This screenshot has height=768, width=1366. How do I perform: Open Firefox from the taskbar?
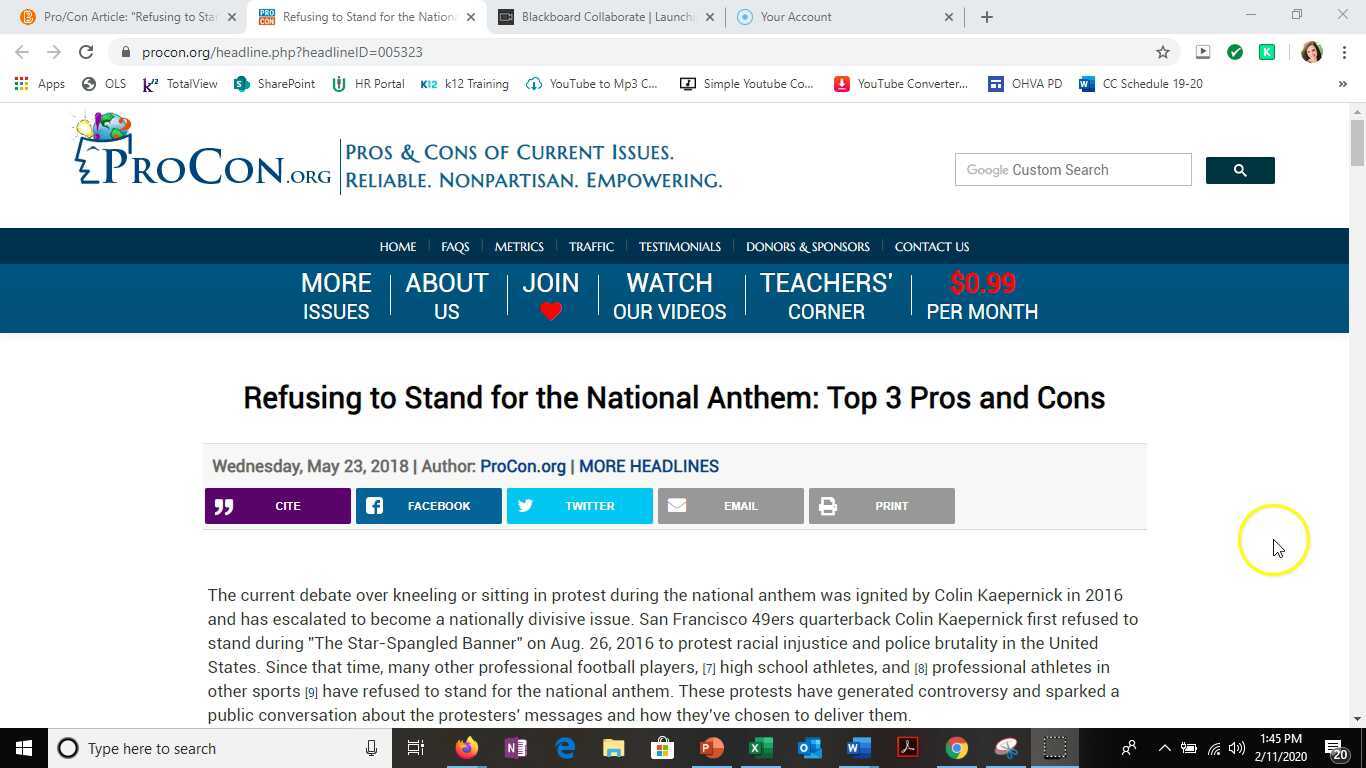click(466, 748)
